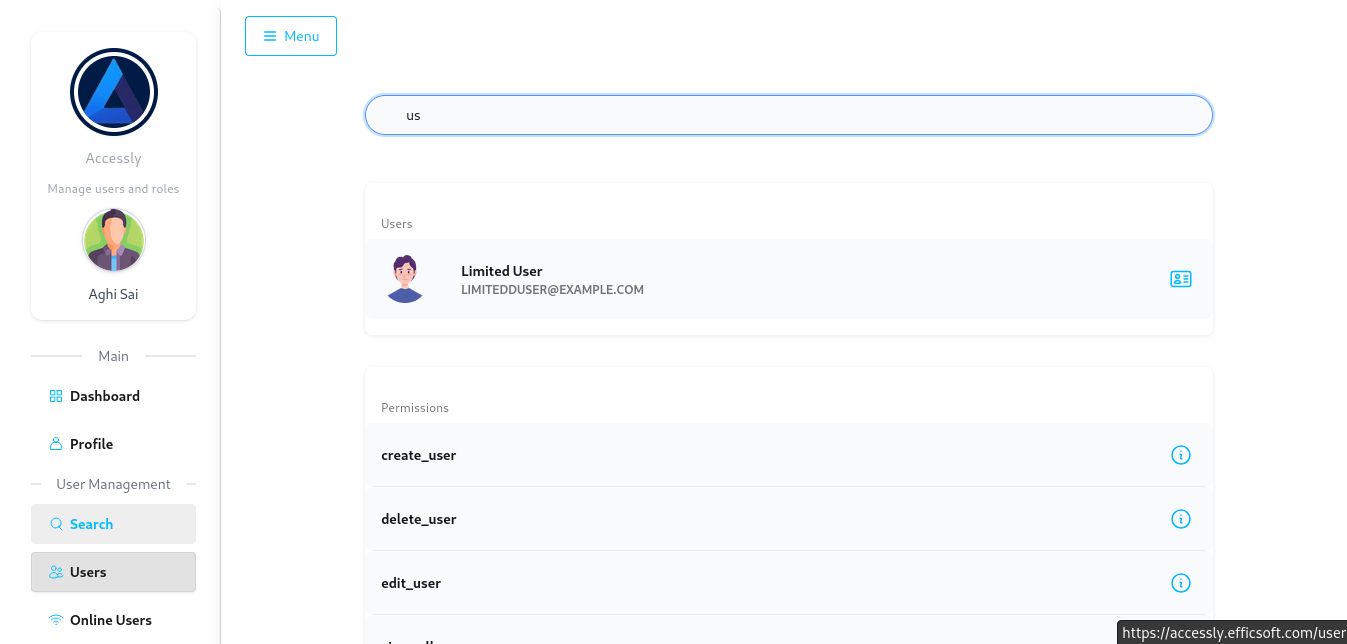This screenshot has height=644, width=1347.
Task: Click the Limited User name link
Action: click(x=502, y=271)
